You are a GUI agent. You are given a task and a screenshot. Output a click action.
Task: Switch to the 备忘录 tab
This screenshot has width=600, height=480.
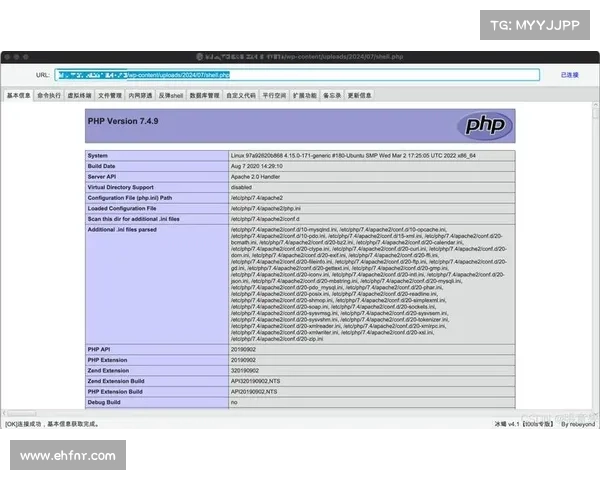coord(332,95)
